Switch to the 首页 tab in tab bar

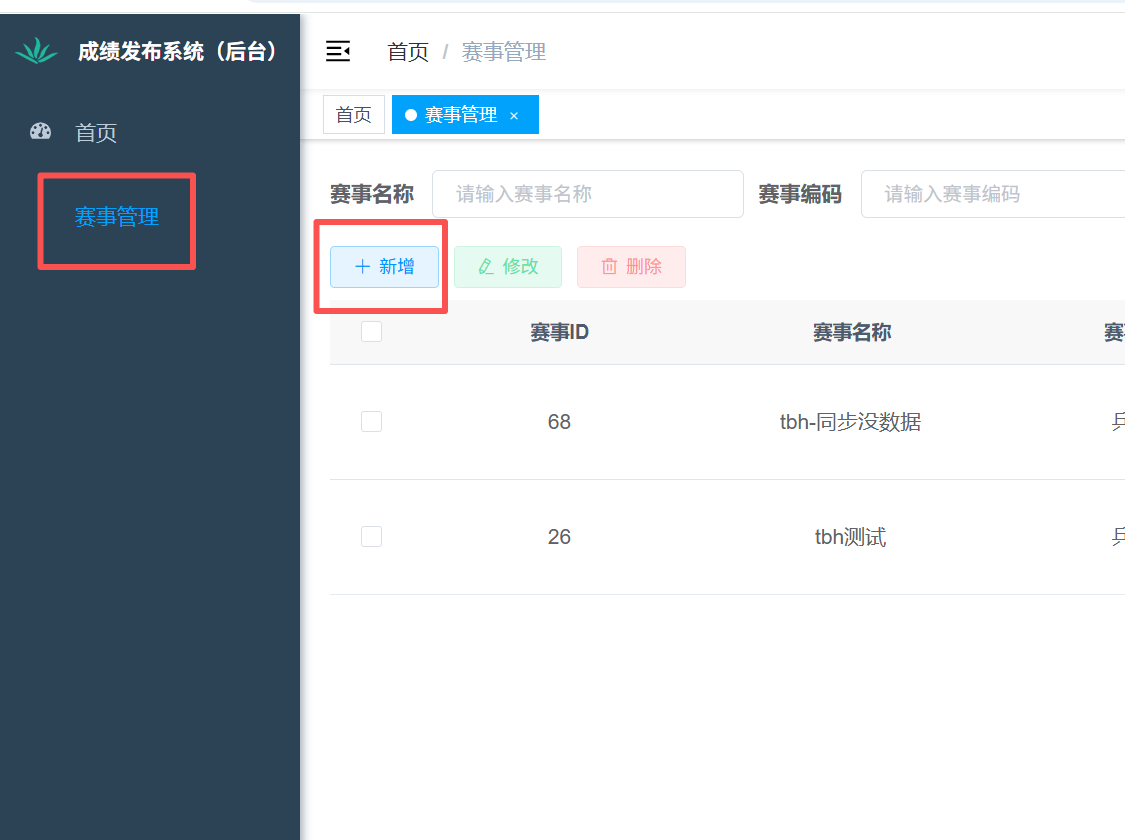coord(353,115)
